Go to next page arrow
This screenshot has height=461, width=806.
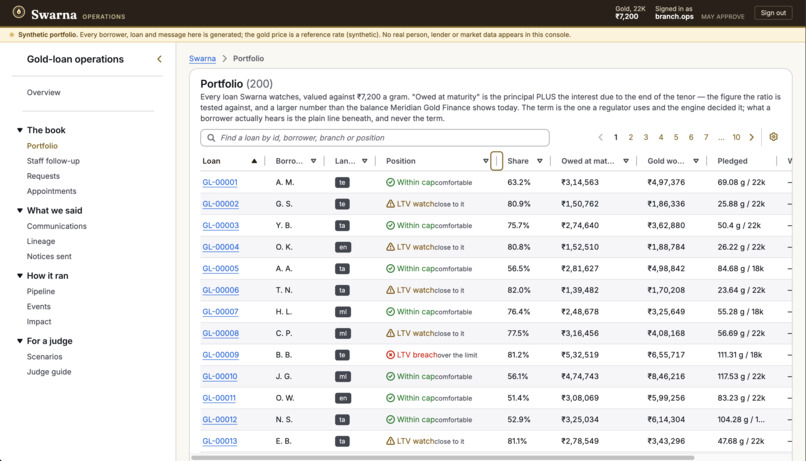point(752,137)
